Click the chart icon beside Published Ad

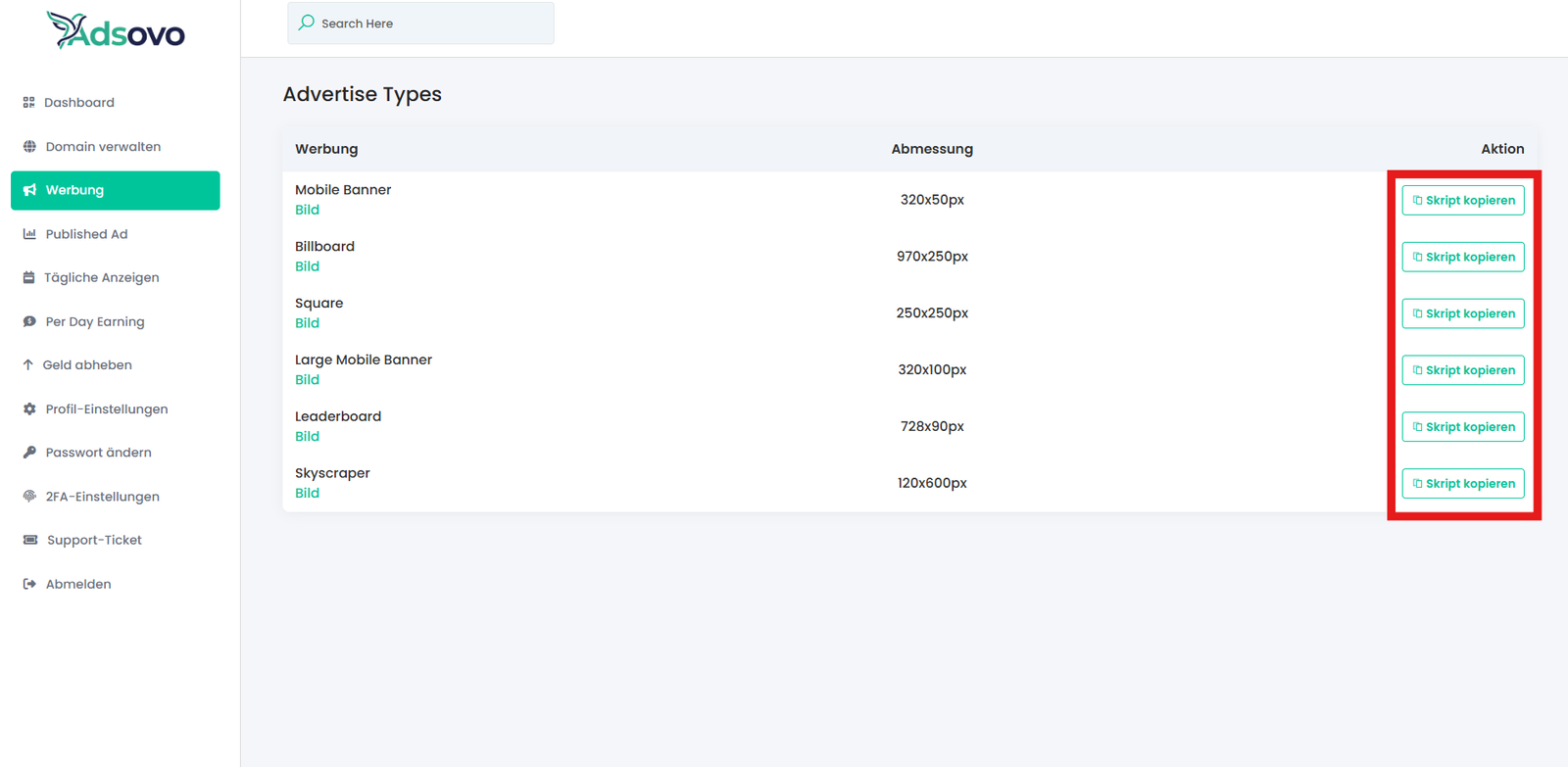(x=29, y=234)
